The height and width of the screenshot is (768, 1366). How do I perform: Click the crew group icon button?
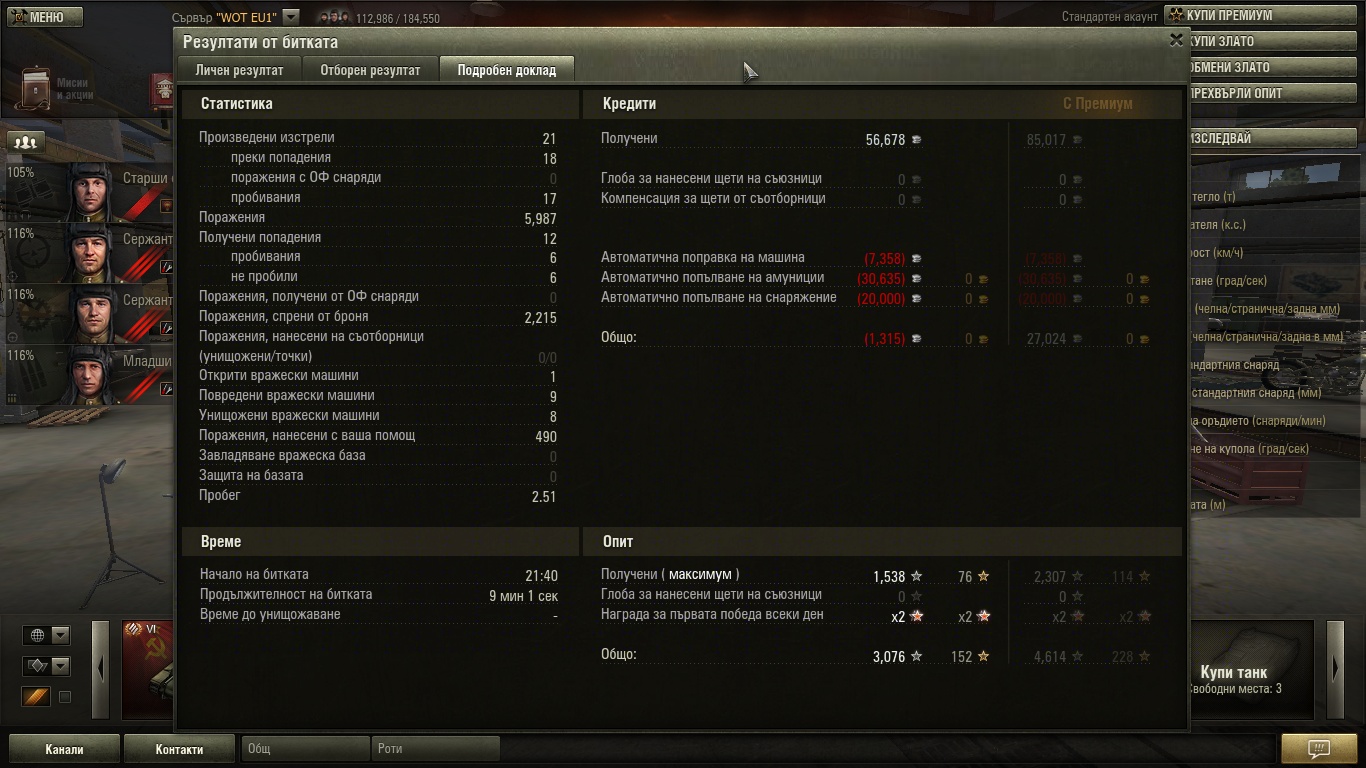[x=26, y=142]
